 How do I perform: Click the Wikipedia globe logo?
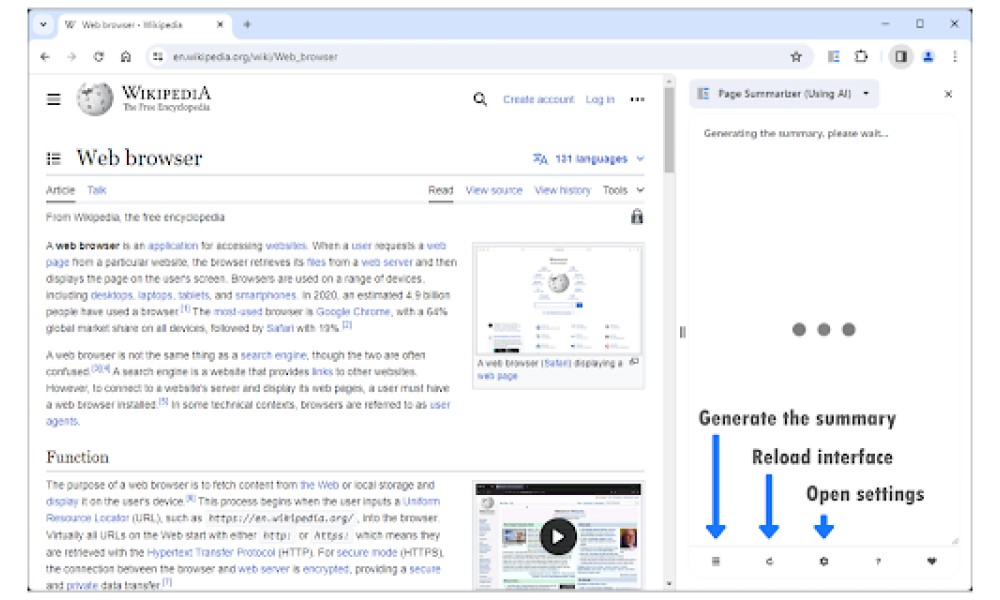[x=94, y=99]
